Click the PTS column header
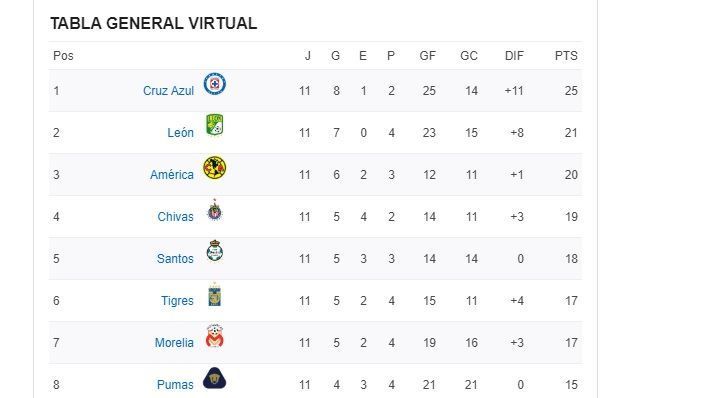The width and height of the screenshot is (708, 398). [566, 56]
